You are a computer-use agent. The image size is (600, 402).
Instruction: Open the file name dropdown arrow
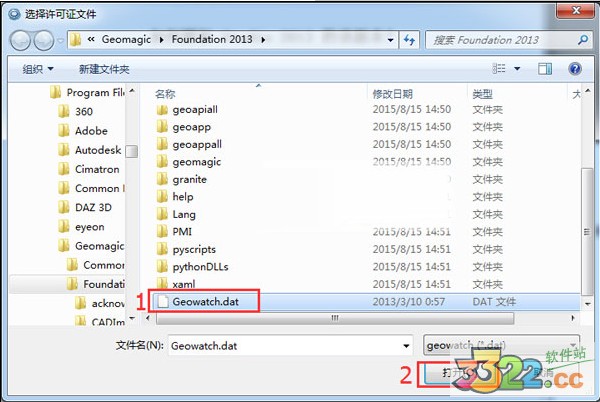click(406, 346)
